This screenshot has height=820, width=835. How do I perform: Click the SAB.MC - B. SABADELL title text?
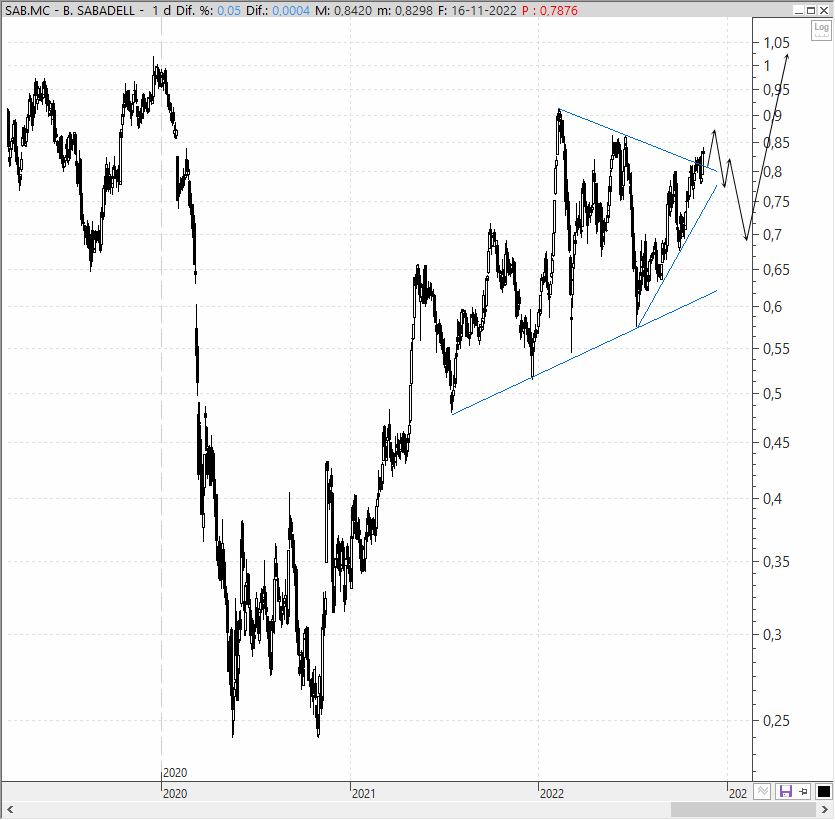(x=70, y=11)
